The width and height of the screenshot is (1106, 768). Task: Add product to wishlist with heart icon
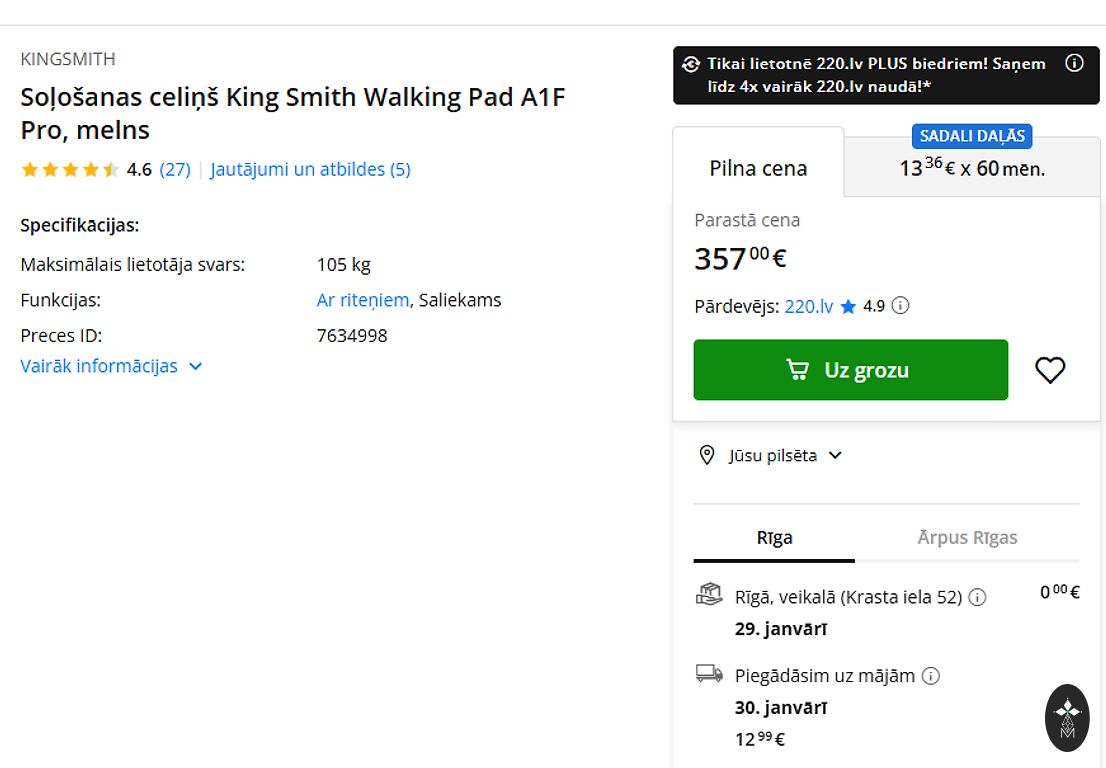coord(1049,370)
